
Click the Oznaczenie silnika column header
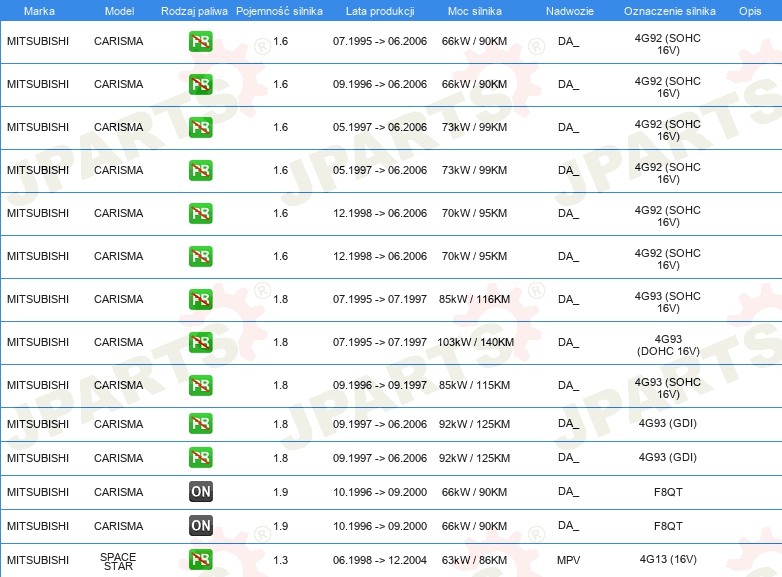(670, 11)
